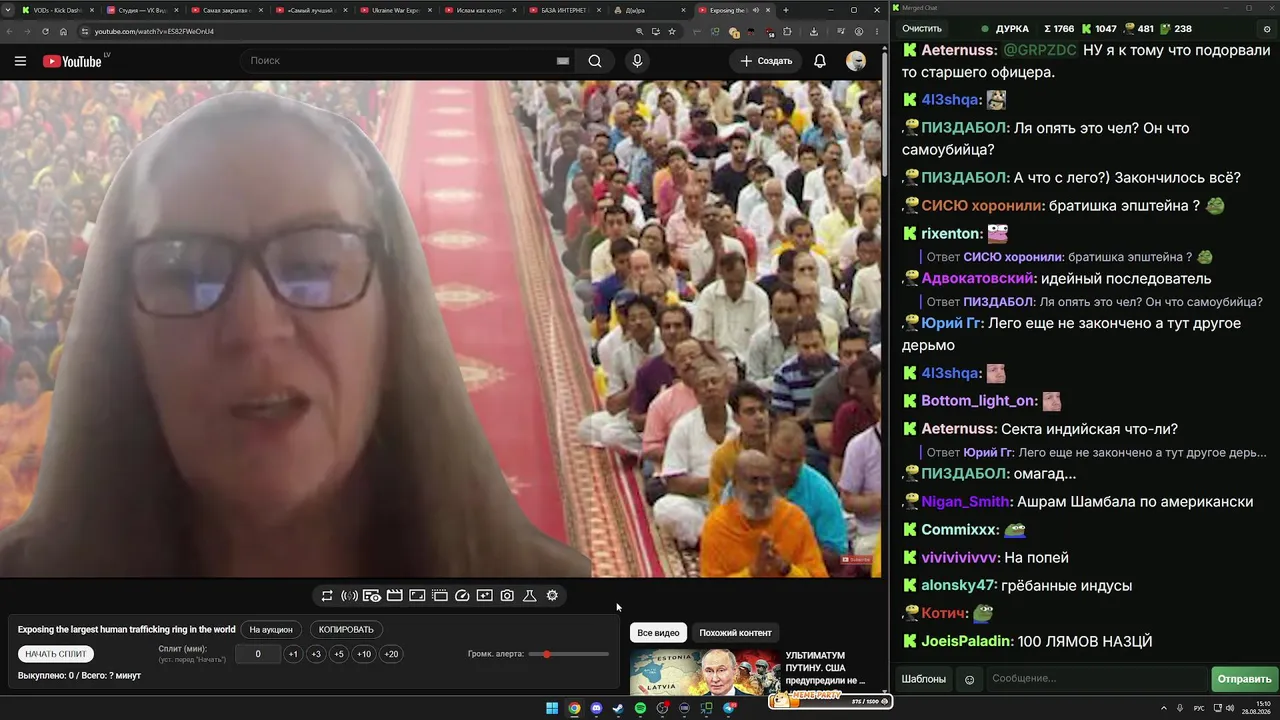Open Spotify from the taskbar

pyautogui.click(x=640, y=709)
